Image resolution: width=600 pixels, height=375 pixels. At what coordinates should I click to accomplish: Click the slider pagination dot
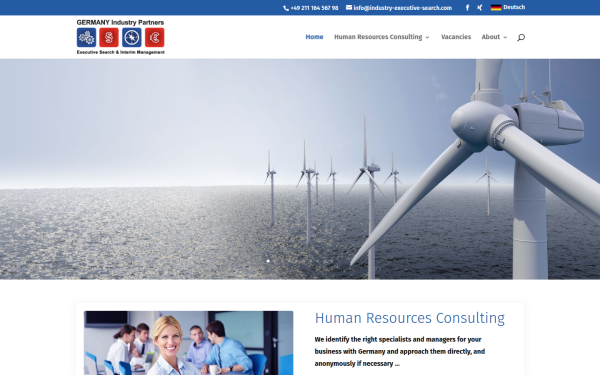point(268,261)
